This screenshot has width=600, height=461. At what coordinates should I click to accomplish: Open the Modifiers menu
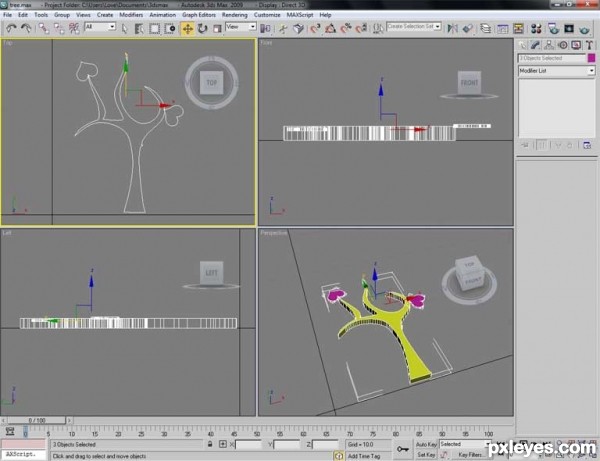tap(131, 15)
